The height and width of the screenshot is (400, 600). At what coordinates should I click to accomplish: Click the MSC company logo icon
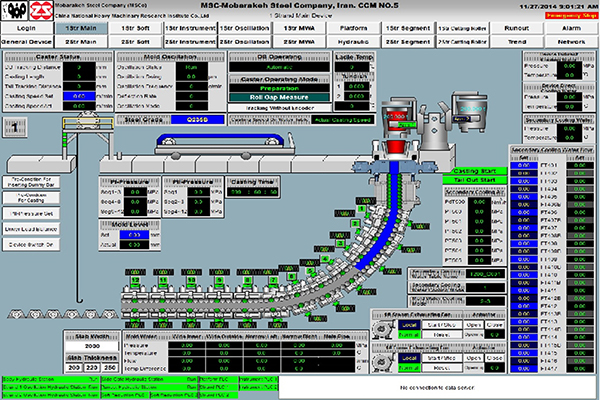(15, 10)
